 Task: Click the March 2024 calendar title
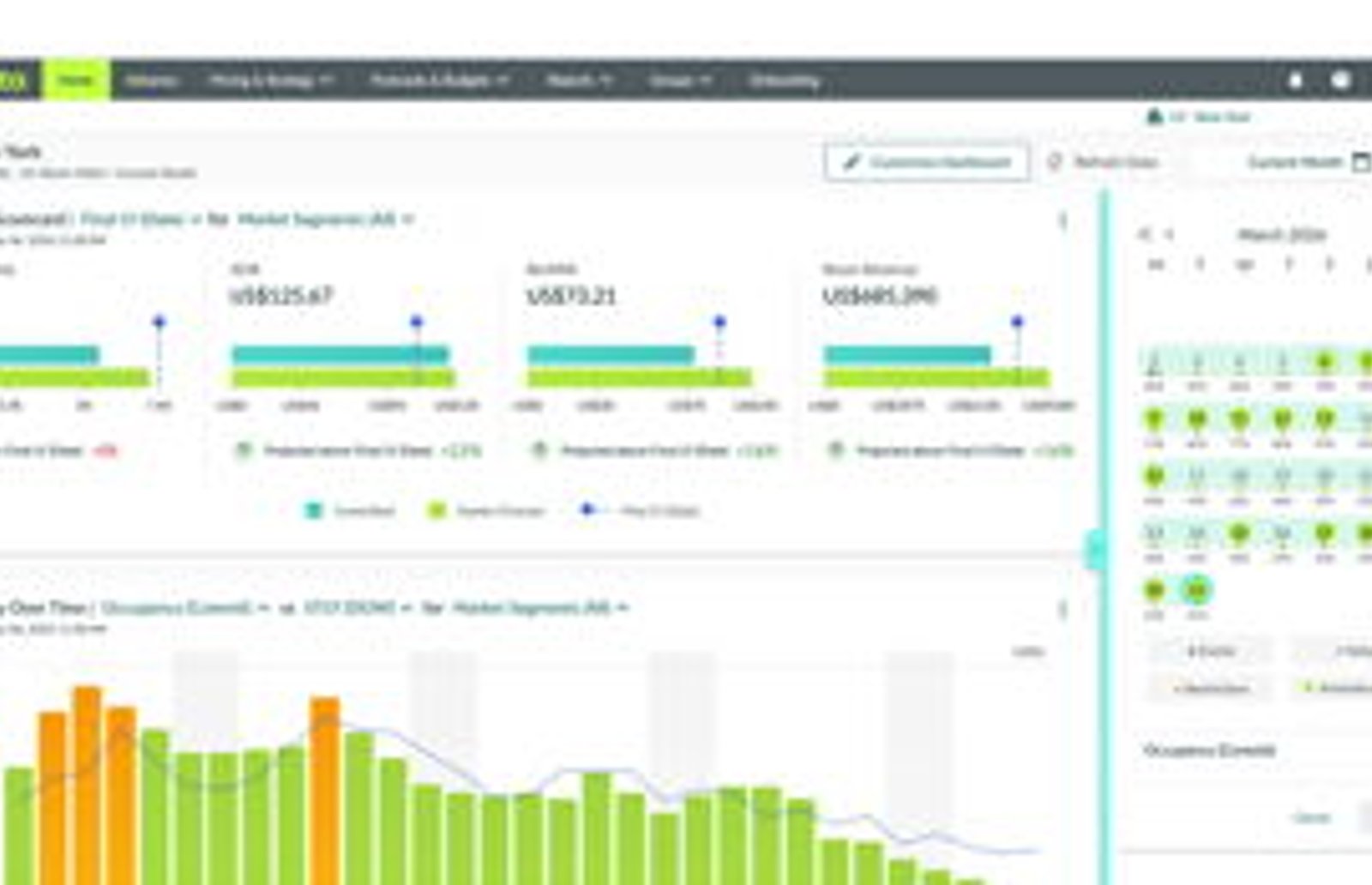pos(1282,234)
